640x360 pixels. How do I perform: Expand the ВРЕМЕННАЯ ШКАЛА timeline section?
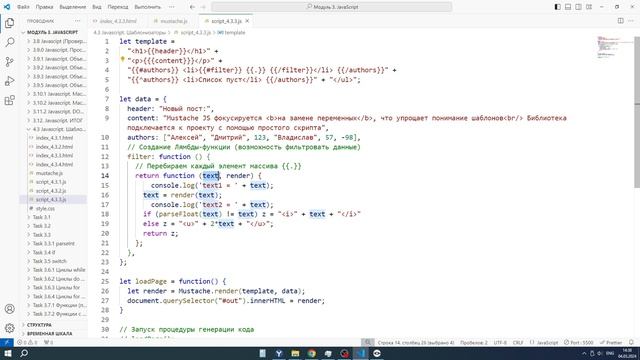click(x=49, y=333)
